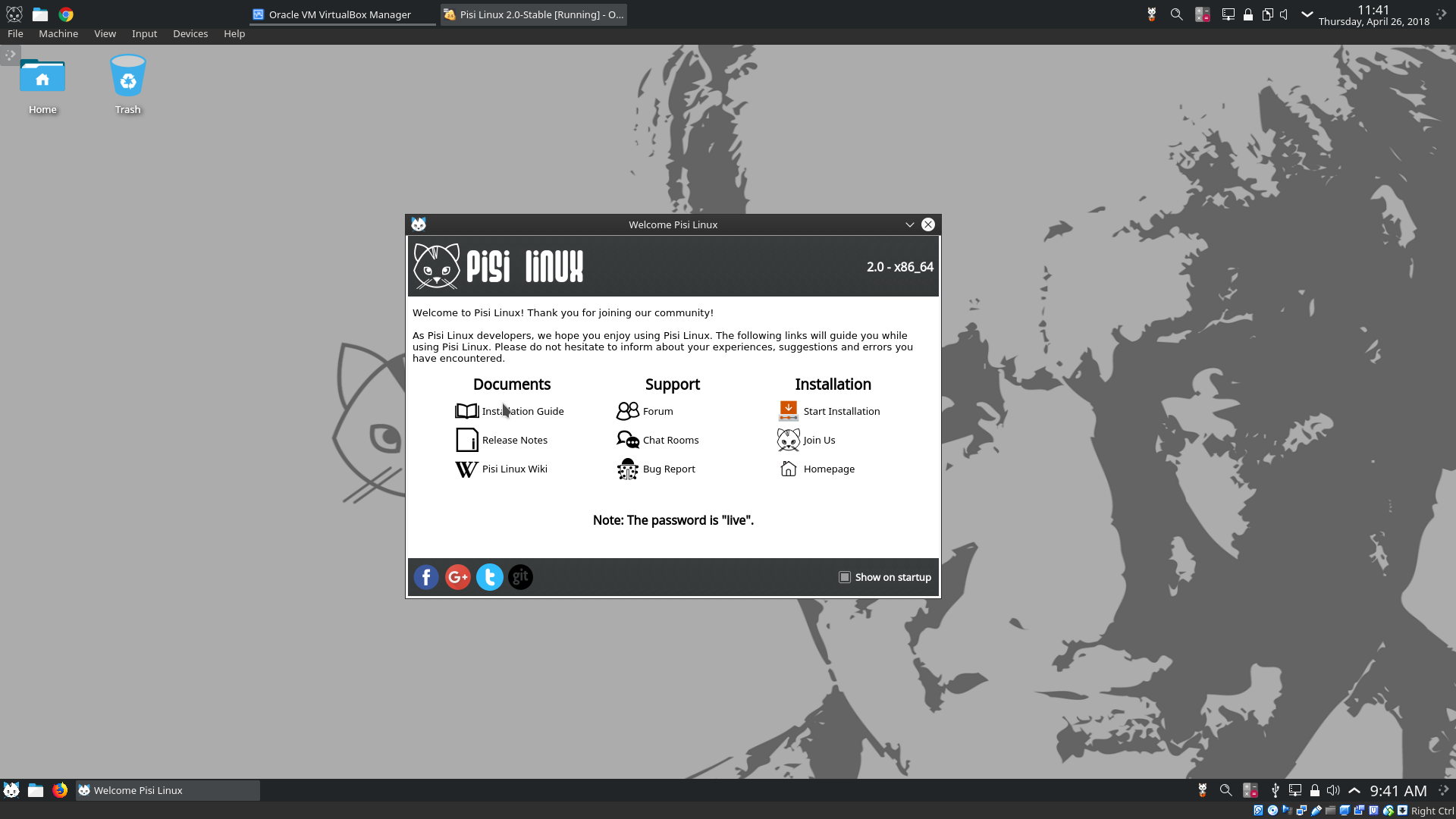Open the VirtualBox Machine menu
Screen dimensions: 1456x819
[x=58, y=33]
